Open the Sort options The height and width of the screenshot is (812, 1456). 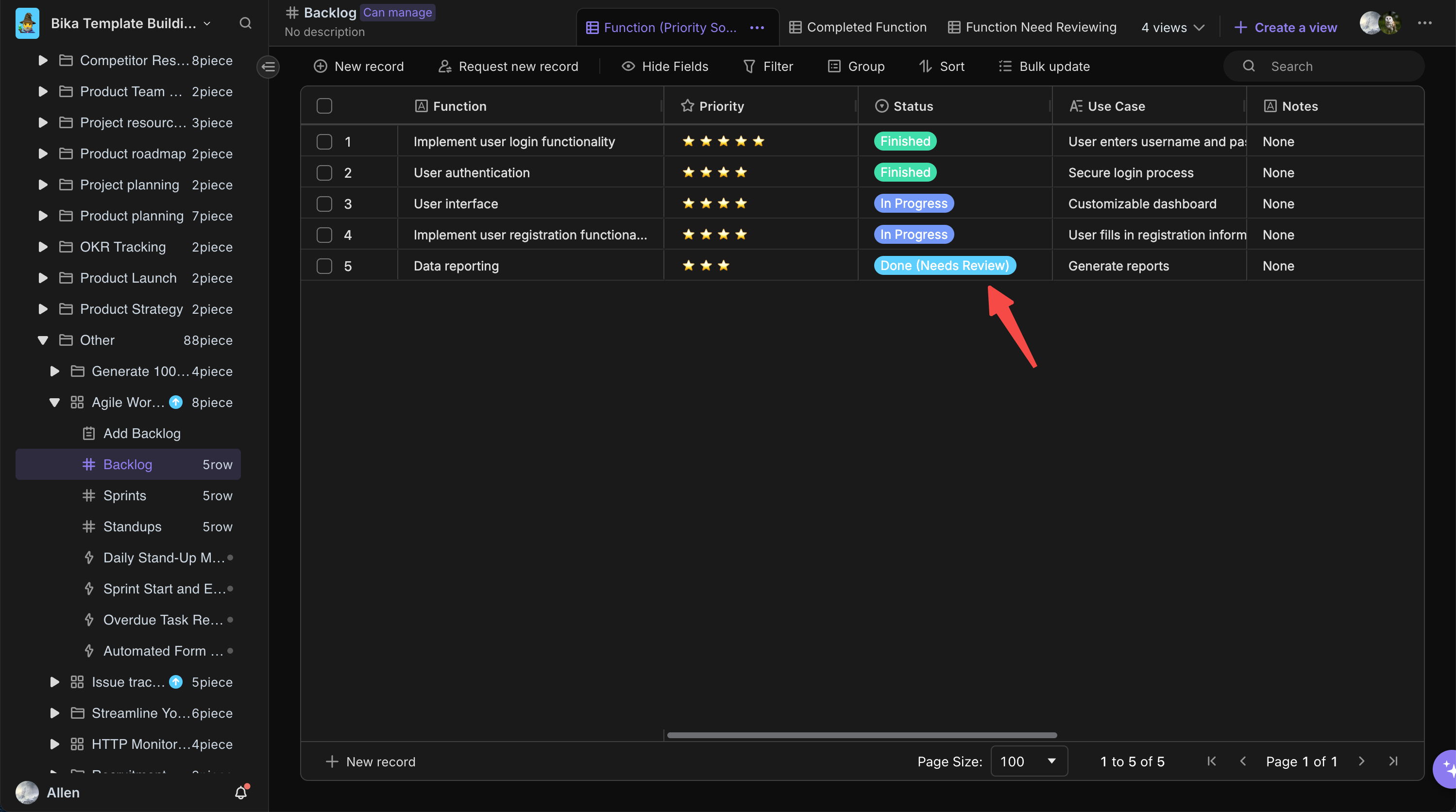tap(942, 66)
